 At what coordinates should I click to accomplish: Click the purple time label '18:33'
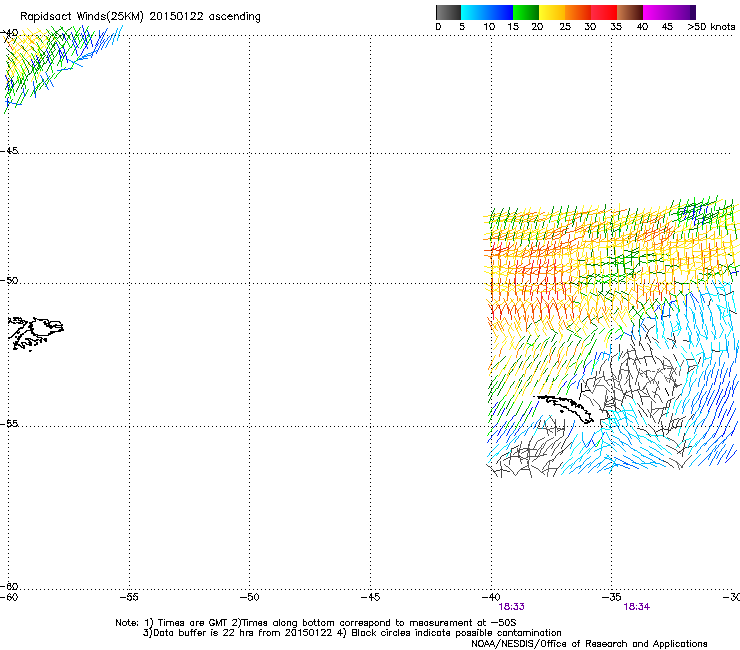[512, 607]
